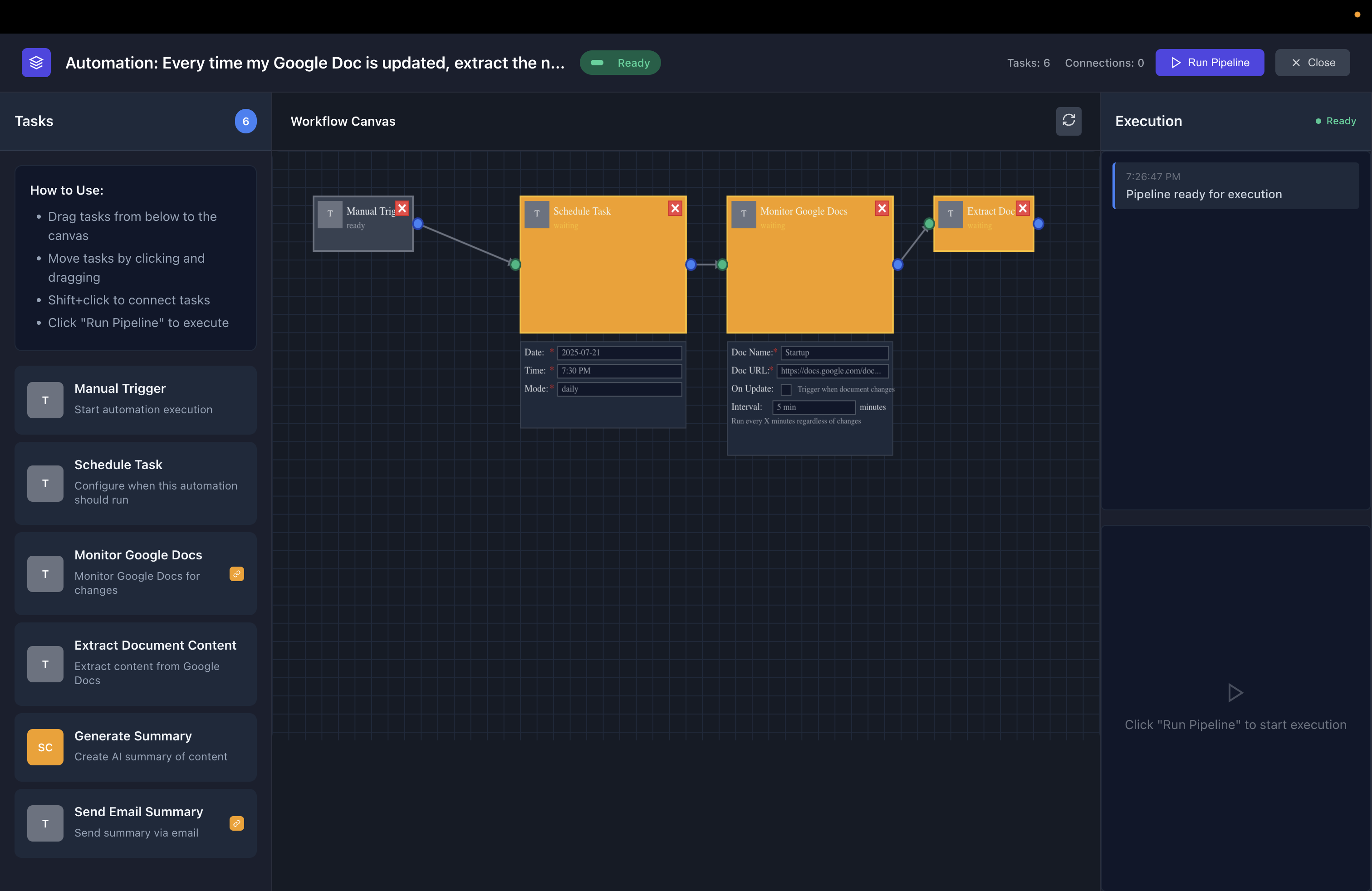The image size is (1372, 891).
Task: Click the link icon on Monitor Google Docs task
Action: [236, 574]
